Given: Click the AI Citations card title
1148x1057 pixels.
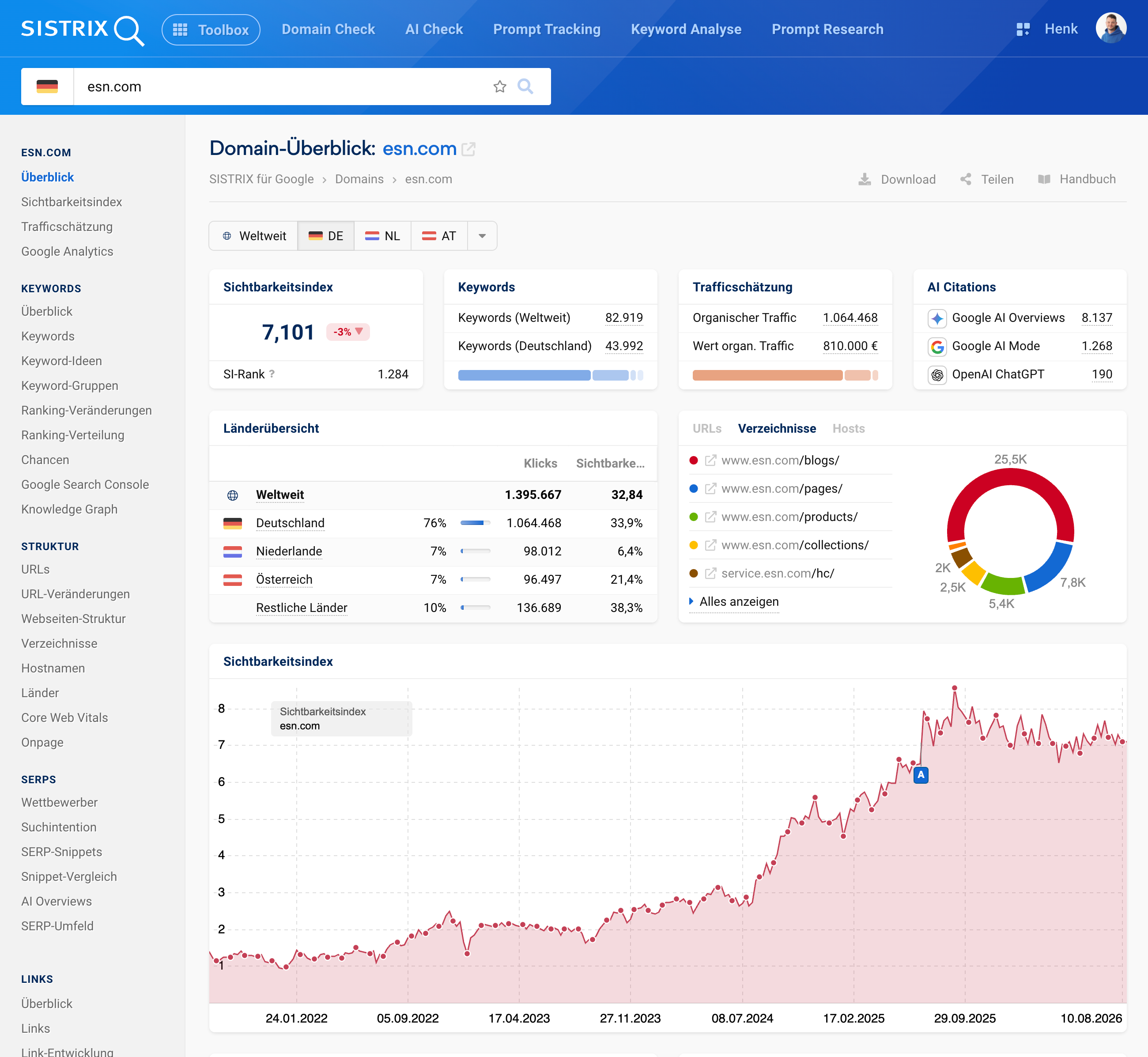Looking at the screenshot, I should point(962,287).
